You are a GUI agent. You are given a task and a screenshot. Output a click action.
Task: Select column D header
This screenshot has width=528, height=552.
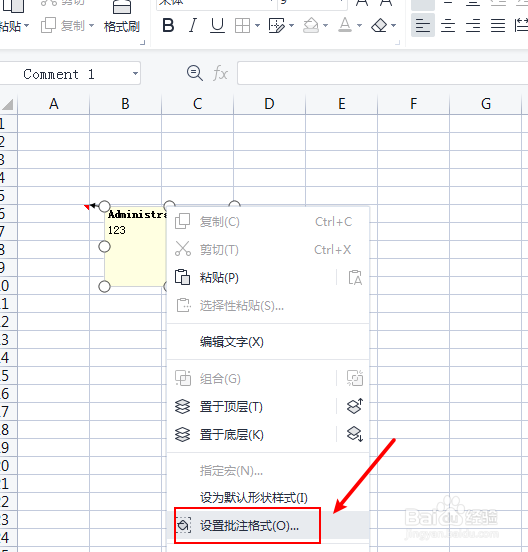tap(269, 104)
